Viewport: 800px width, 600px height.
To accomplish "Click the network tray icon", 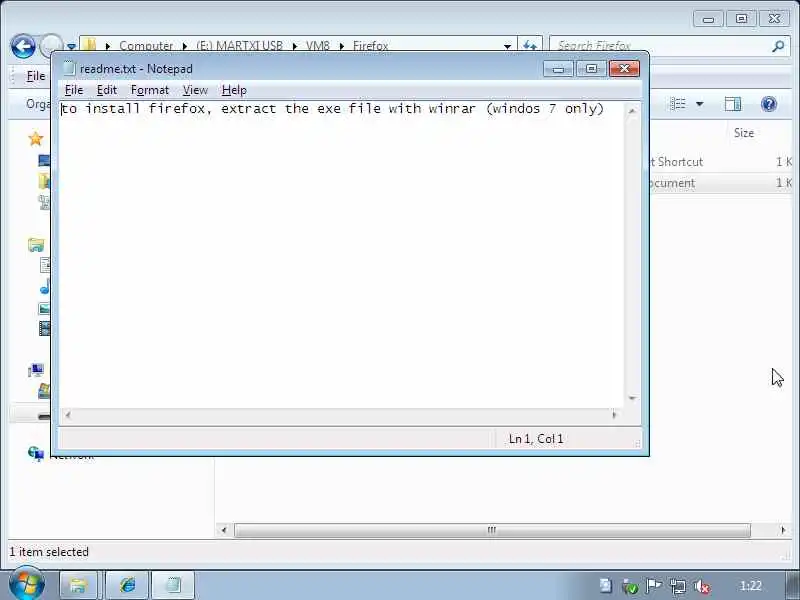I will pos(678,587).
